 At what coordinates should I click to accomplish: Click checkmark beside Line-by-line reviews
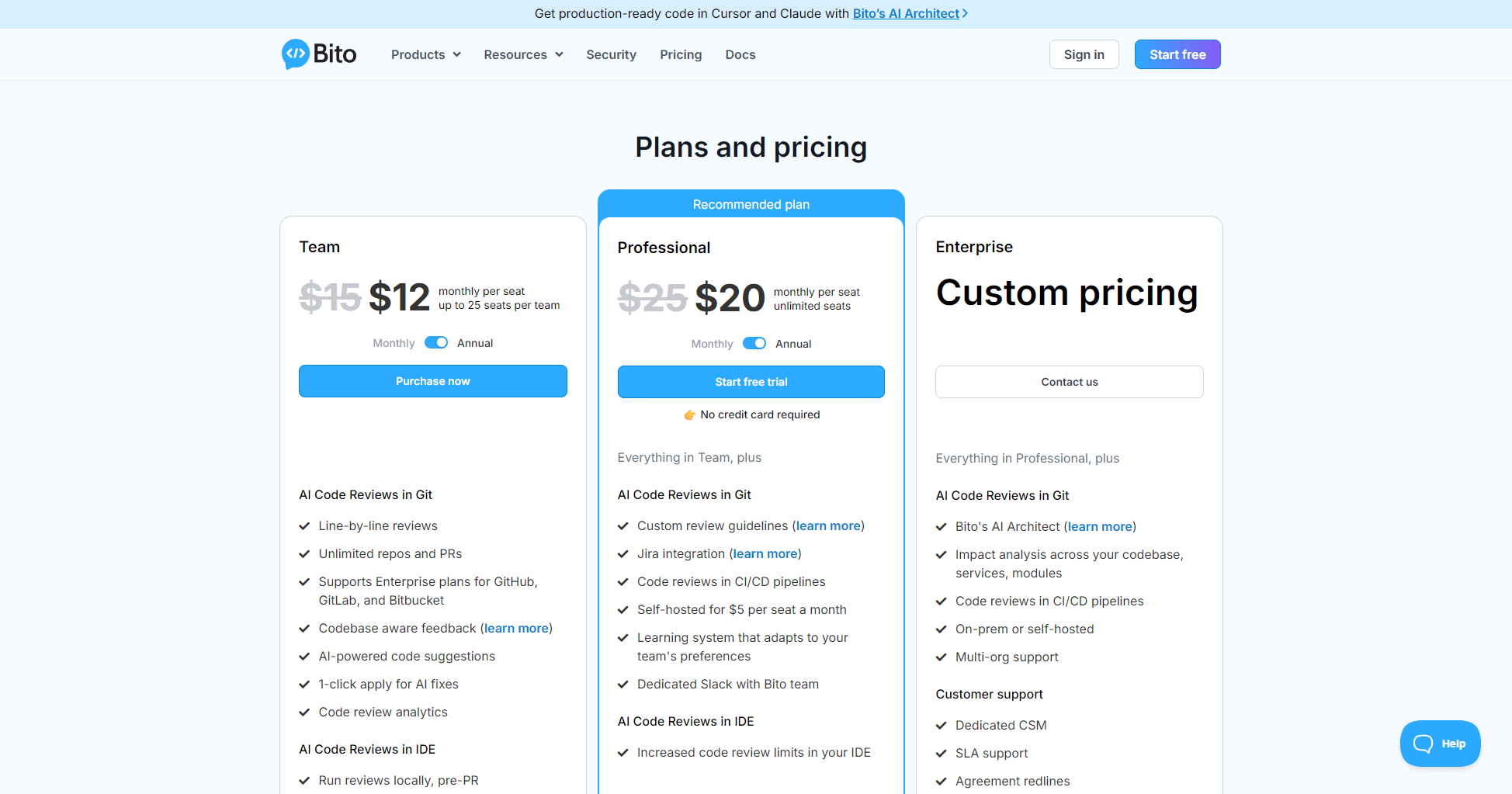coord(304,526)
